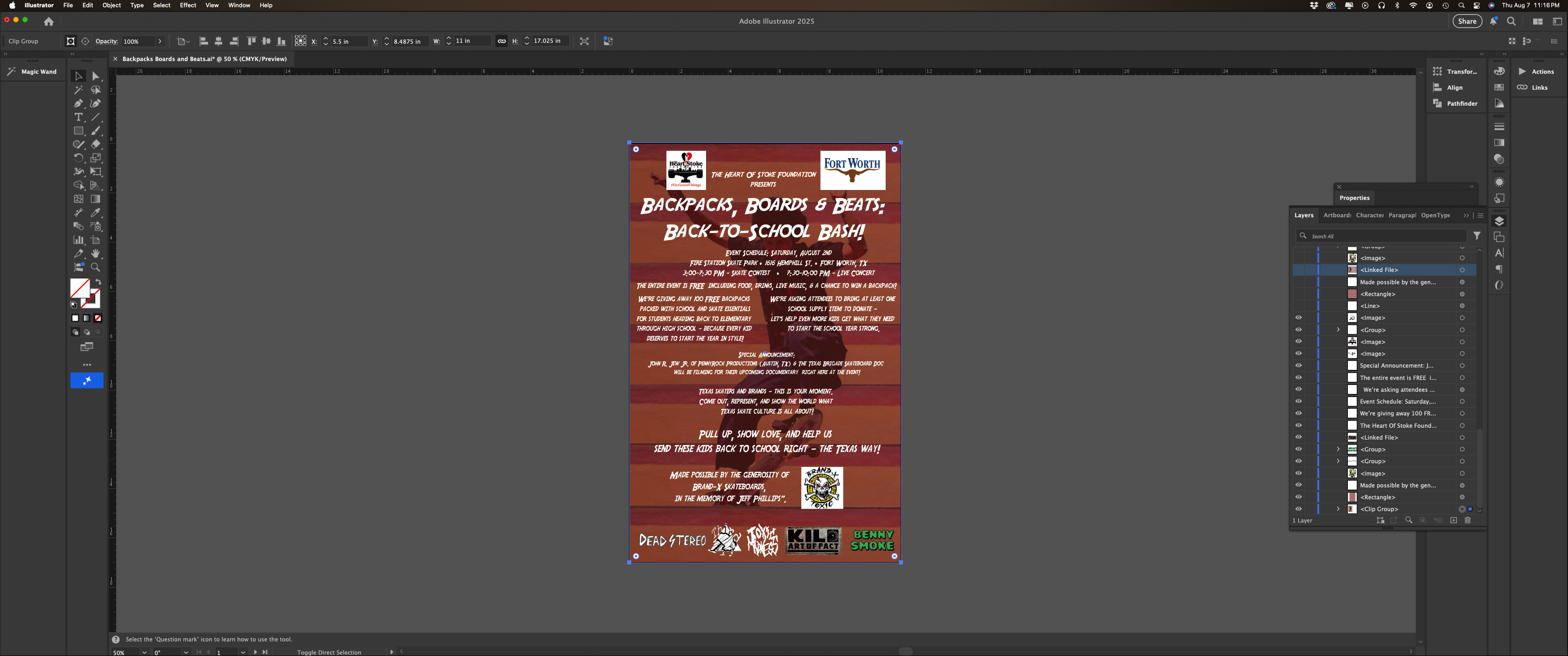
Task: Delete selection with the trash icon
Action: click(1468, 520)
